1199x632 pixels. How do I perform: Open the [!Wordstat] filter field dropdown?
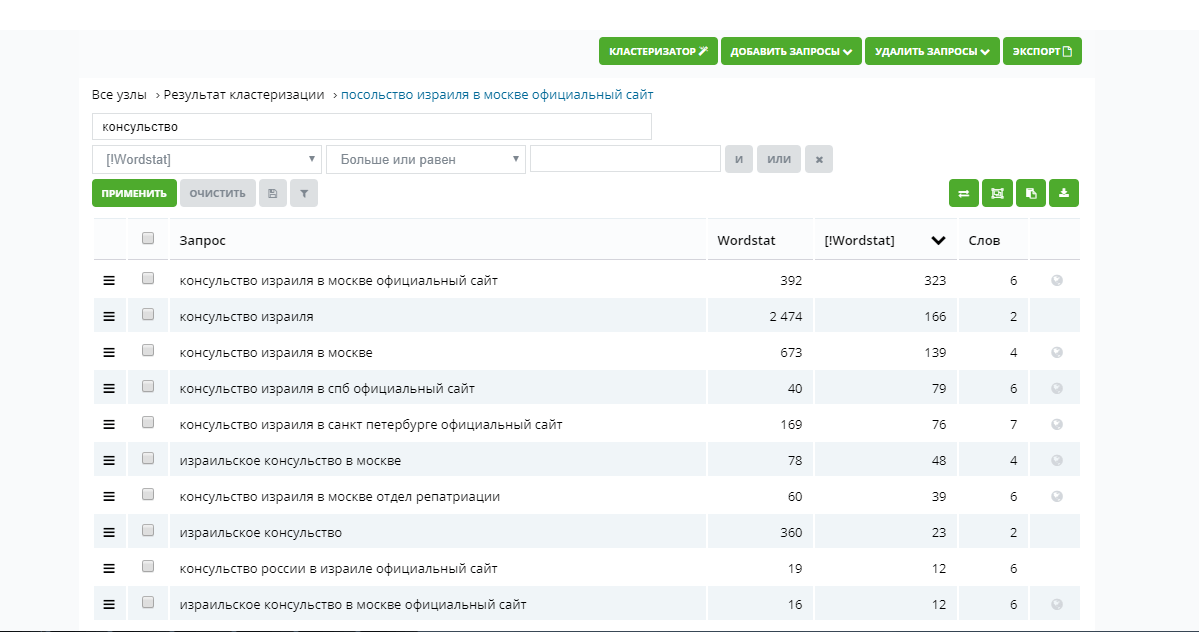206,159
